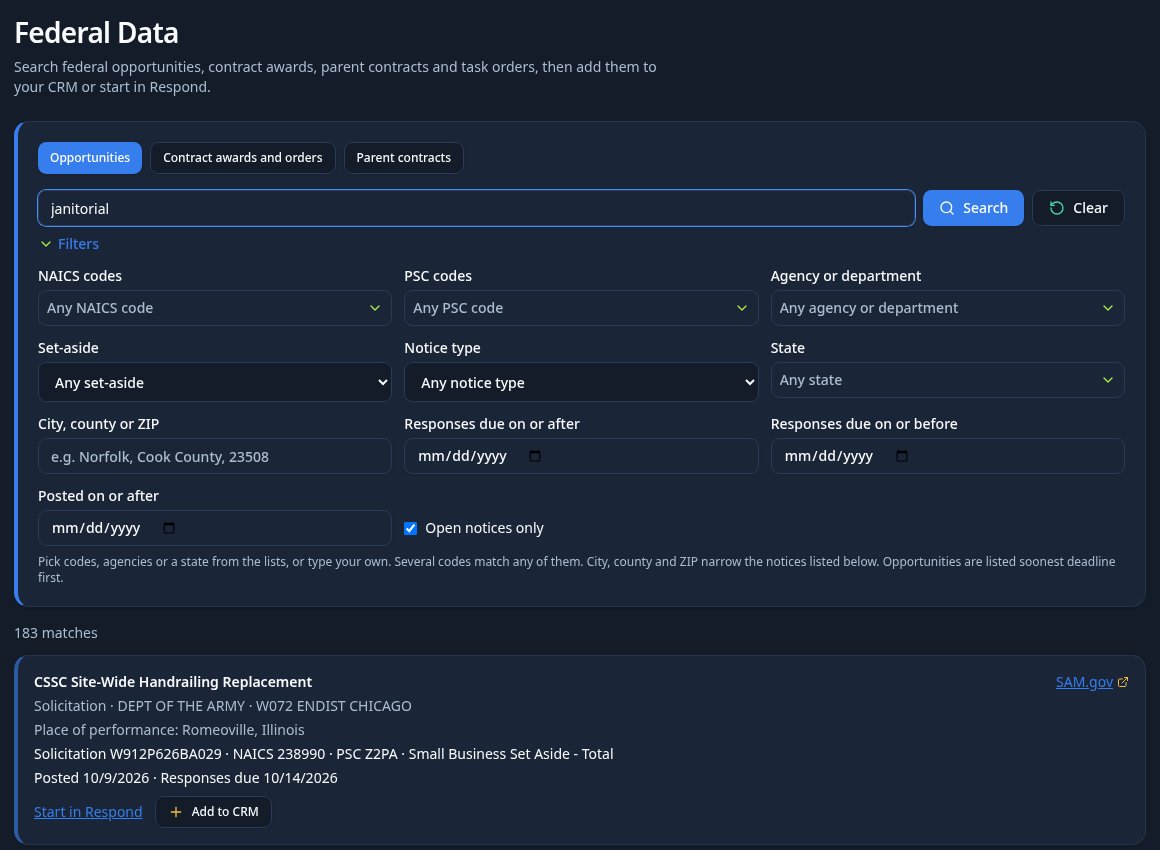
Task: Open the PSC codes dropdown
Action: click(x=581, y=308)
